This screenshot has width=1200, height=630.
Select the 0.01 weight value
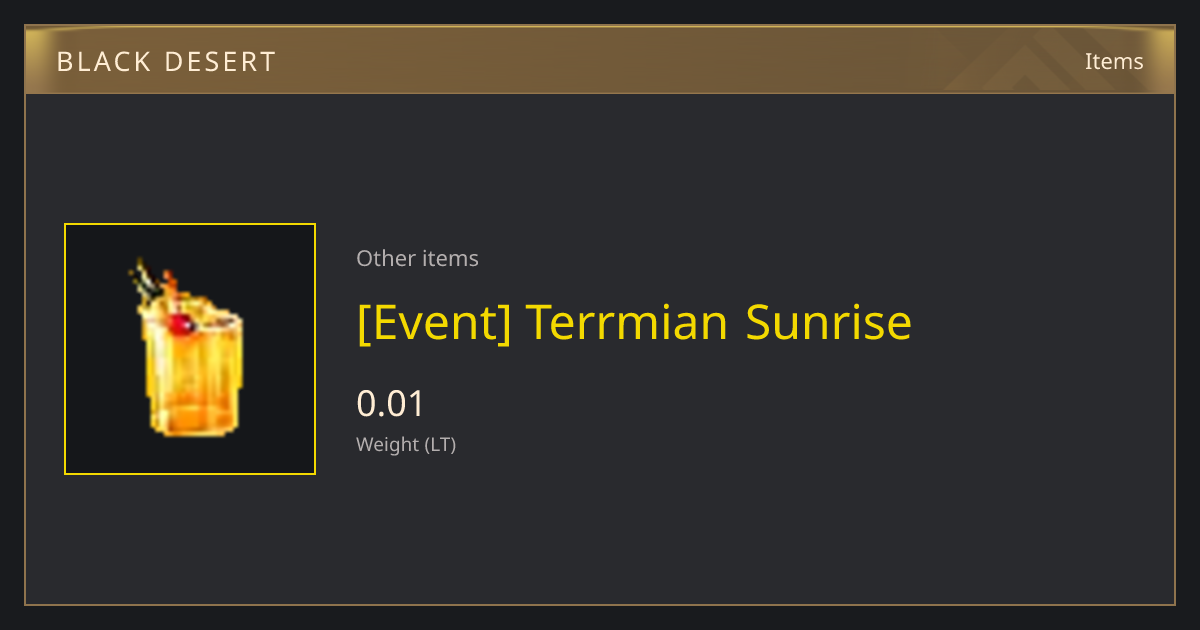click(x=391, y=404)
